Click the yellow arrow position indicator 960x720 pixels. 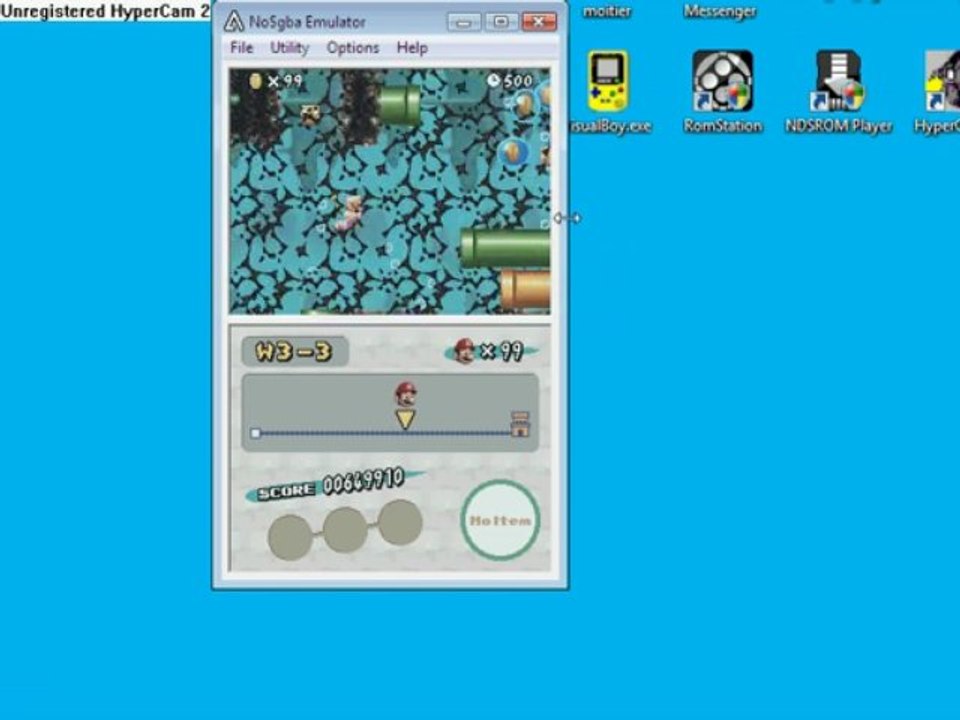[x=405, y=419]
